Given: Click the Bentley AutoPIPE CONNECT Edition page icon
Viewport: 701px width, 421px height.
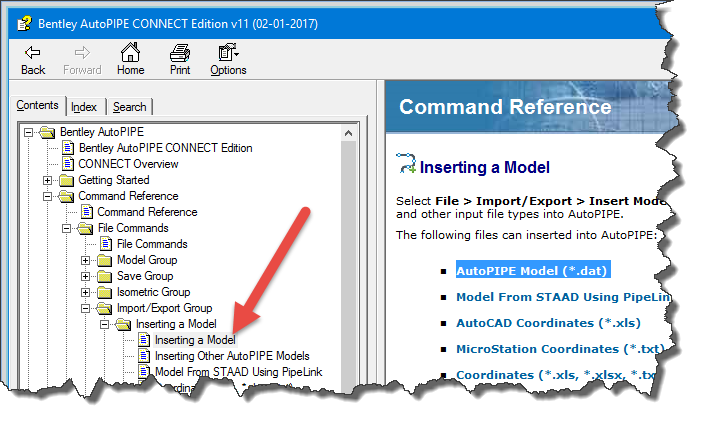Looking at the screenshot, I should click(68, 148).
